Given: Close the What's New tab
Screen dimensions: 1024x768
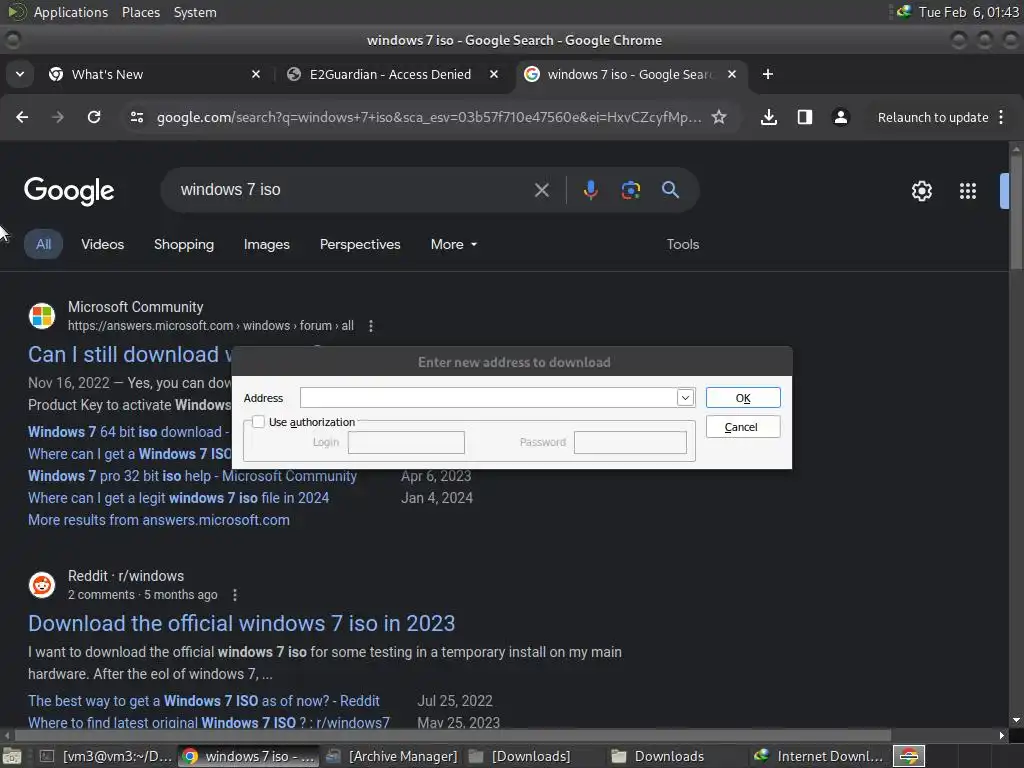Looking at the screenshot, I should click(256, 74).
